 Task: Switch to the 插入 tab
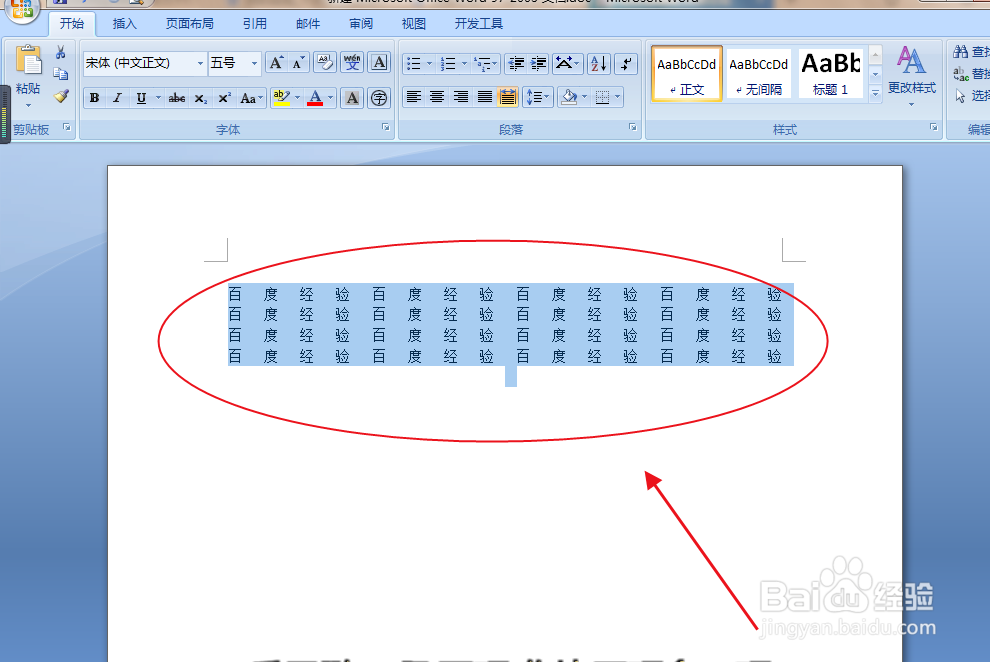click(x=124, y=24)
